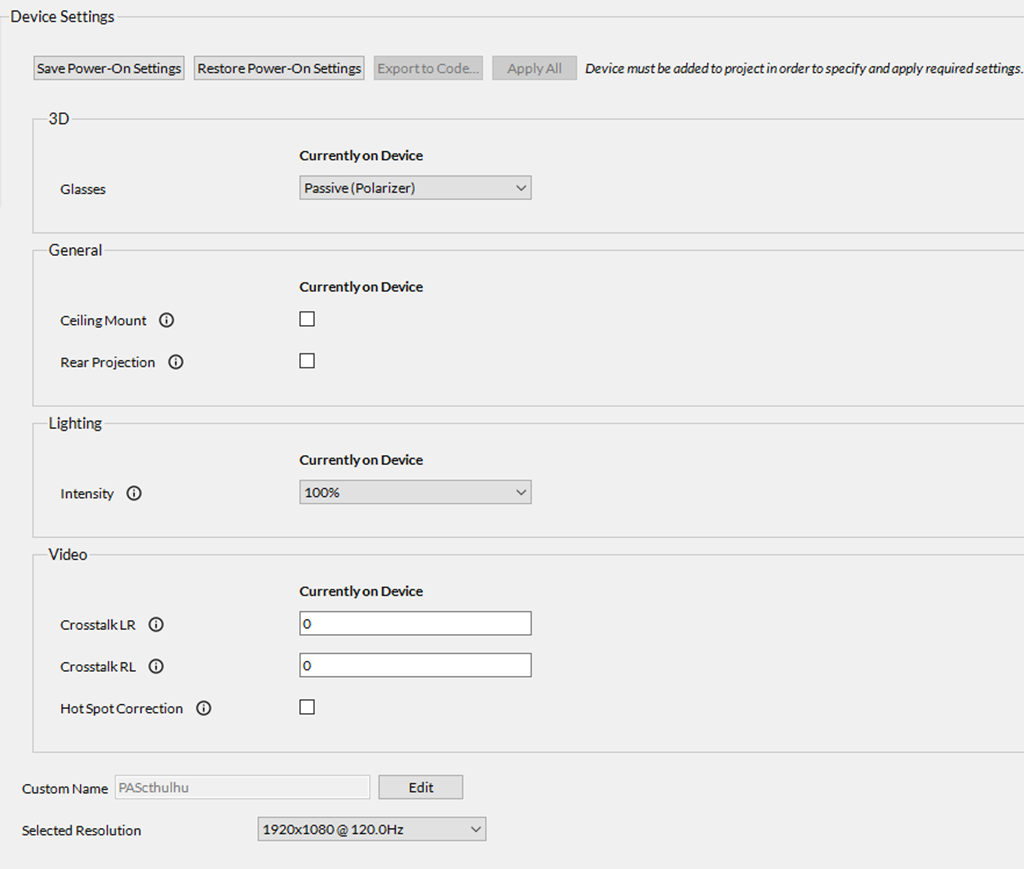Click the info icon beside Ceiling Mount
1024x869 pixels.
(x=167, y=321)
